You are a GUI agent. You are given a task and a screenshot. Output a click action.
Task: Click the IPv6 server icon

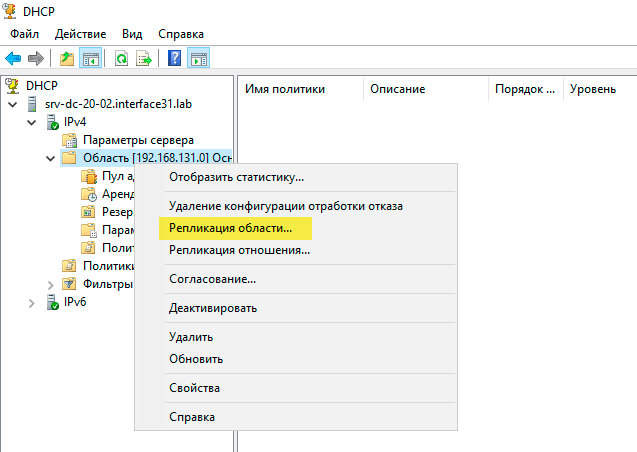tap(52, 302)
